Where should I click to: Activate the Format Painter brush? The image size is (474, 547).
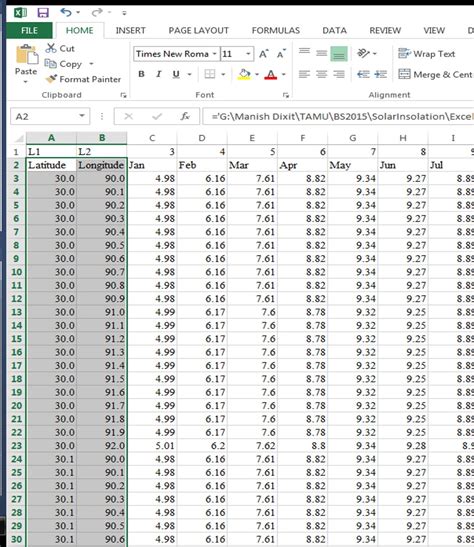[83, 79]
